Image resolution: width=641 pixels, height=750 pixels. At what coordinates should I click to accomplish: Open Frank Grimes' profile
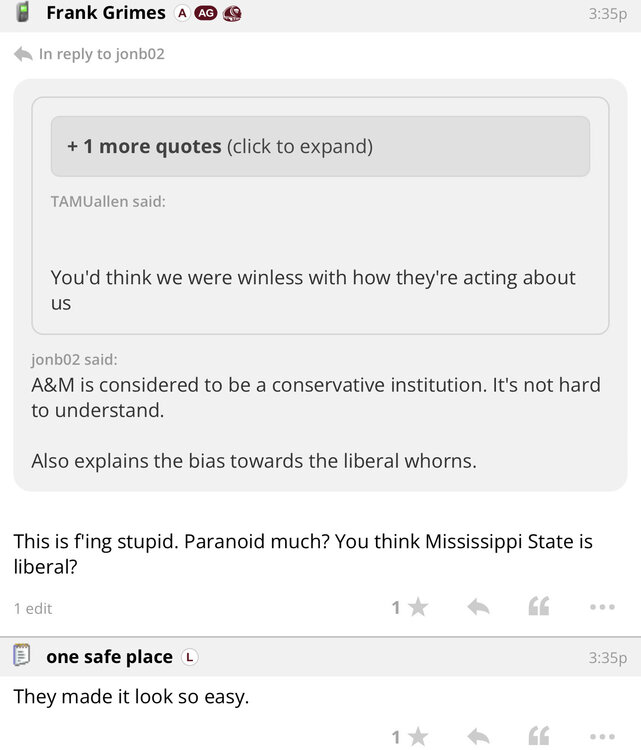pyautogui.click(x=106, y=13)
